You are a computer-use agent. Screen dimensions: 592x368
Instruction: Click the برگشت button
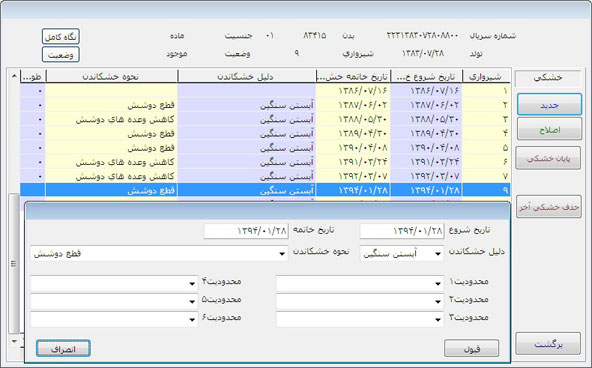pyautogui.click(x=548, y=344)
